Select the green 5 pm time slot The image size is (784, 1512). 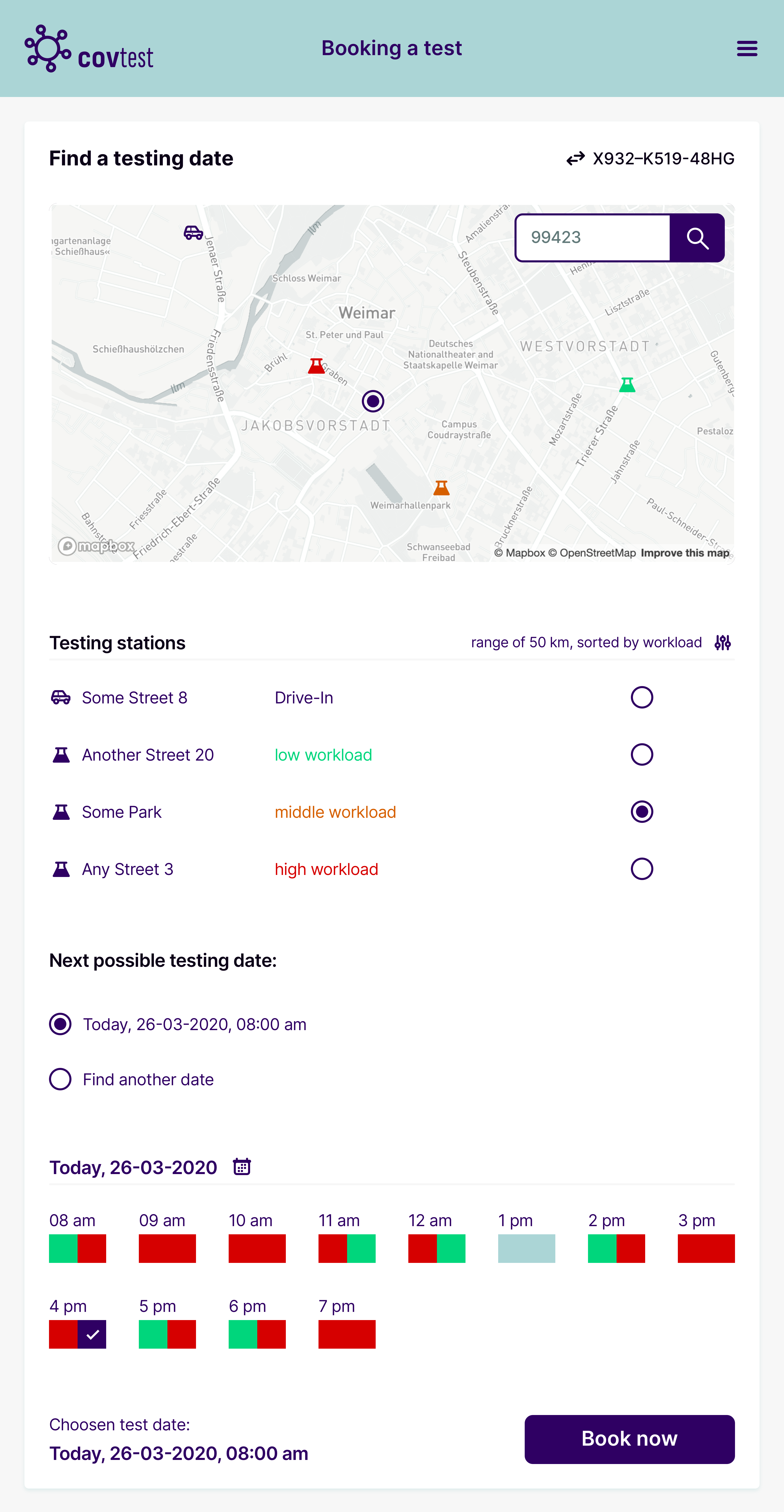[153, 1334]
